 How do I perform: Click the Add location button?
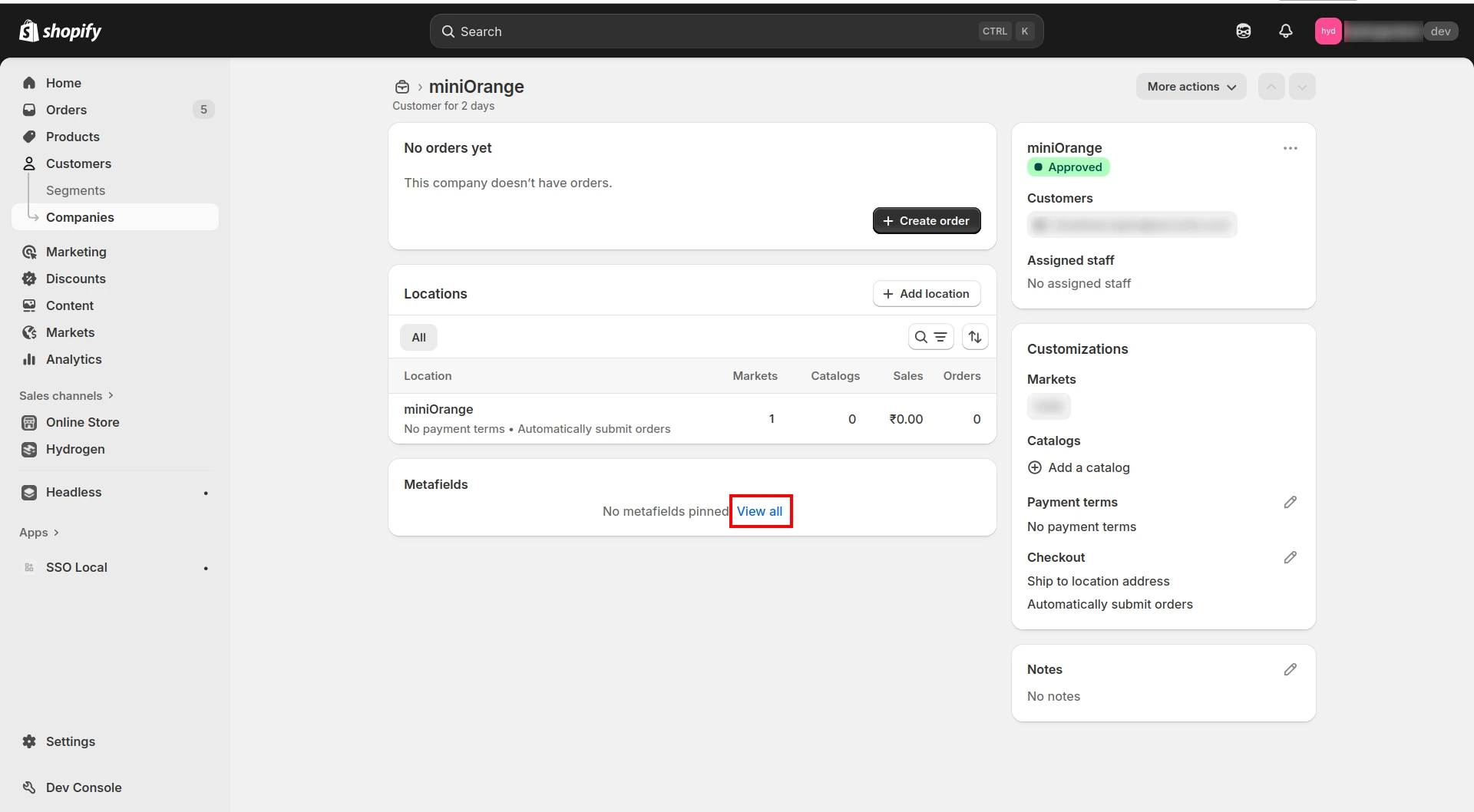[926, 293]
